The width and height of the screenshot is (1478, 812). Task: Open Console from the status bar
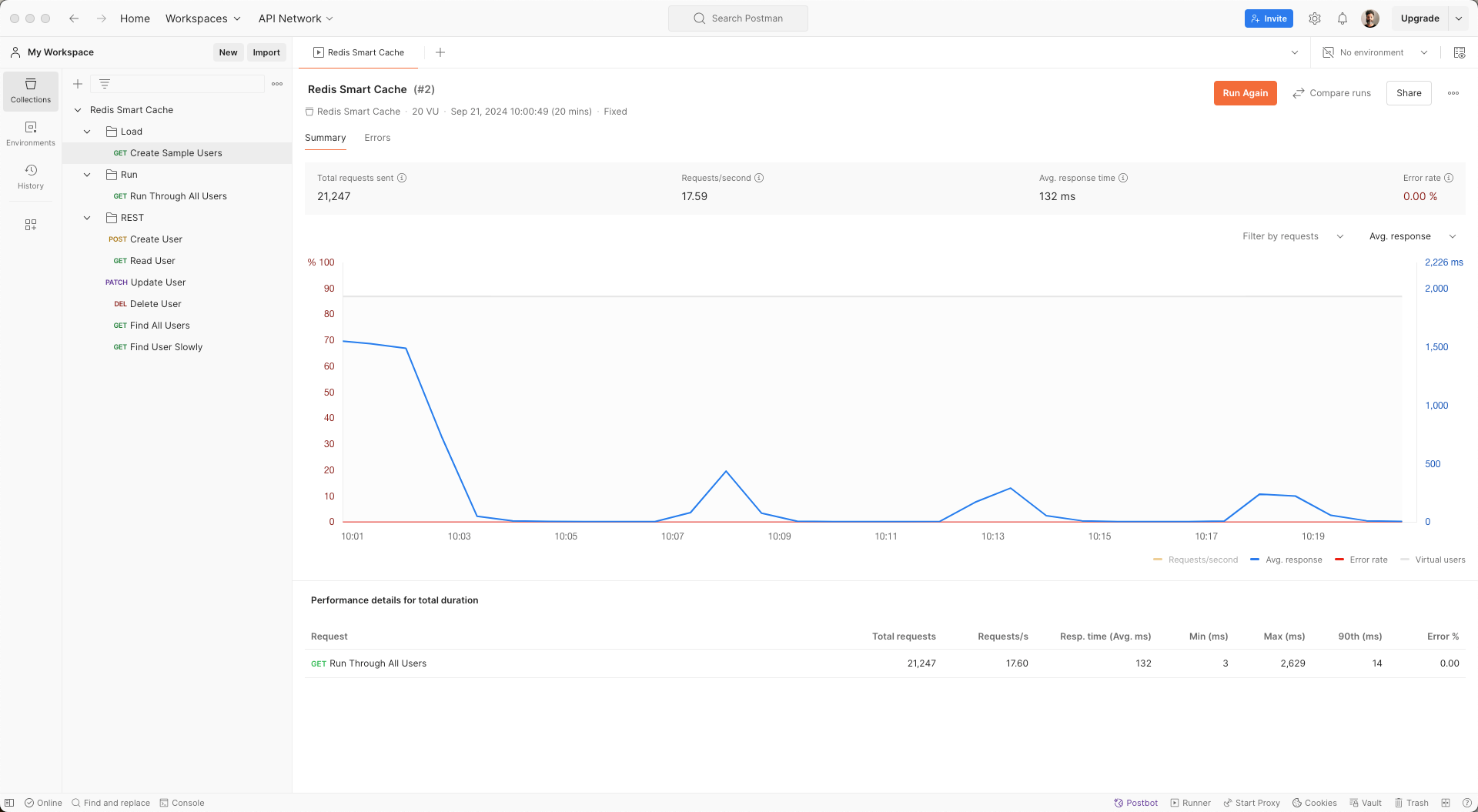click(182, 803)
